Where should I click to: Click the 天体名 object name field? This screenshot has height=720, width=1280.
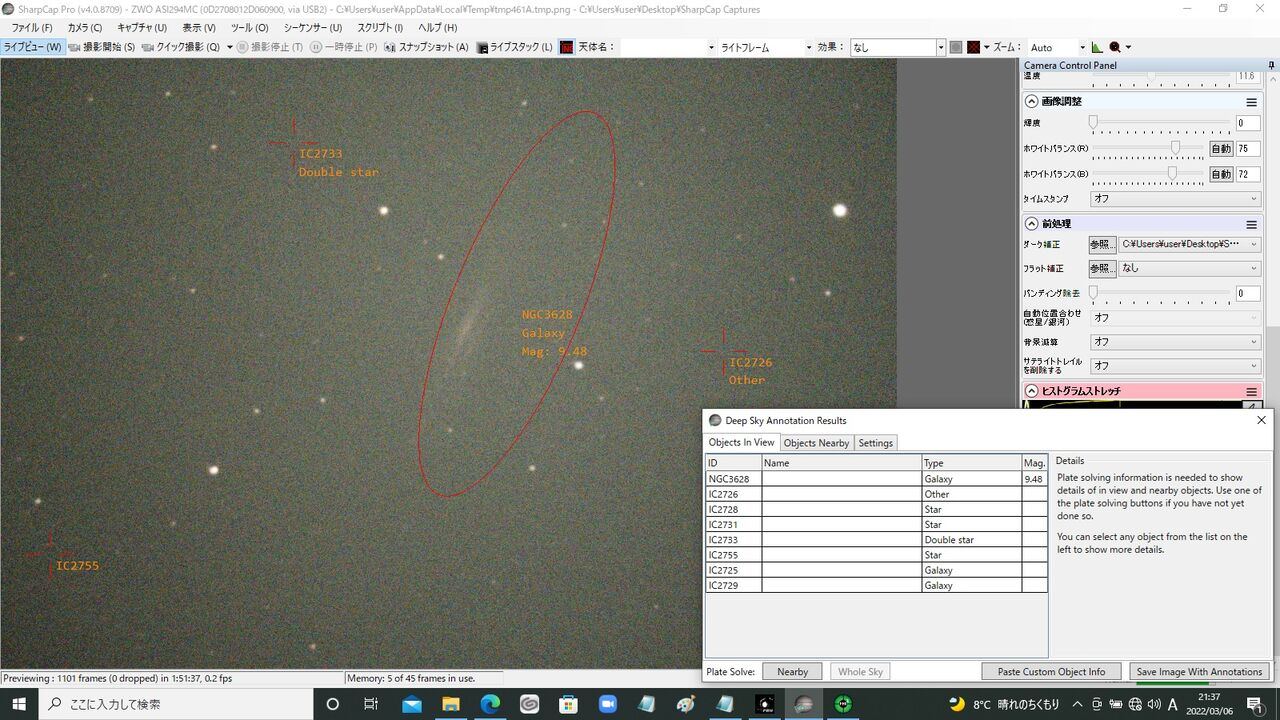point(668,47)
